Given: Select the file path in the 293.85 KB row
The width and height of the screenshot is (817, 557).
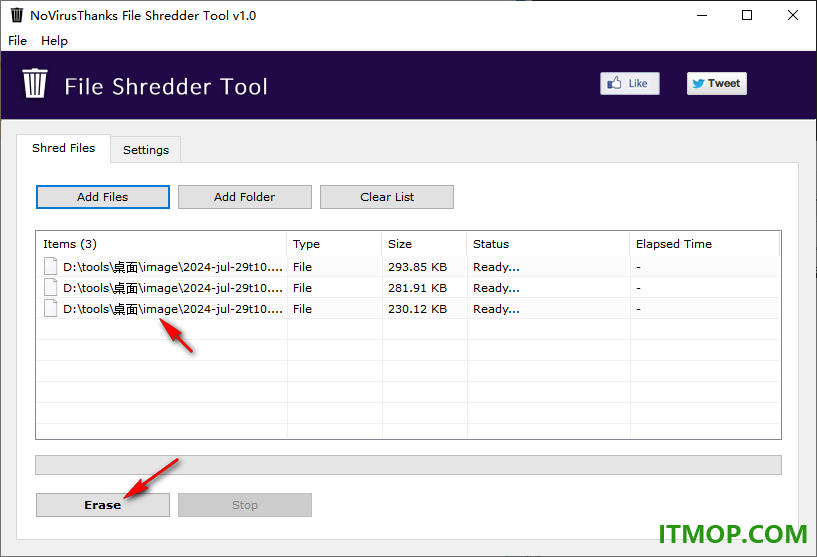Looking at the screenshot, I should click(172, 267).
